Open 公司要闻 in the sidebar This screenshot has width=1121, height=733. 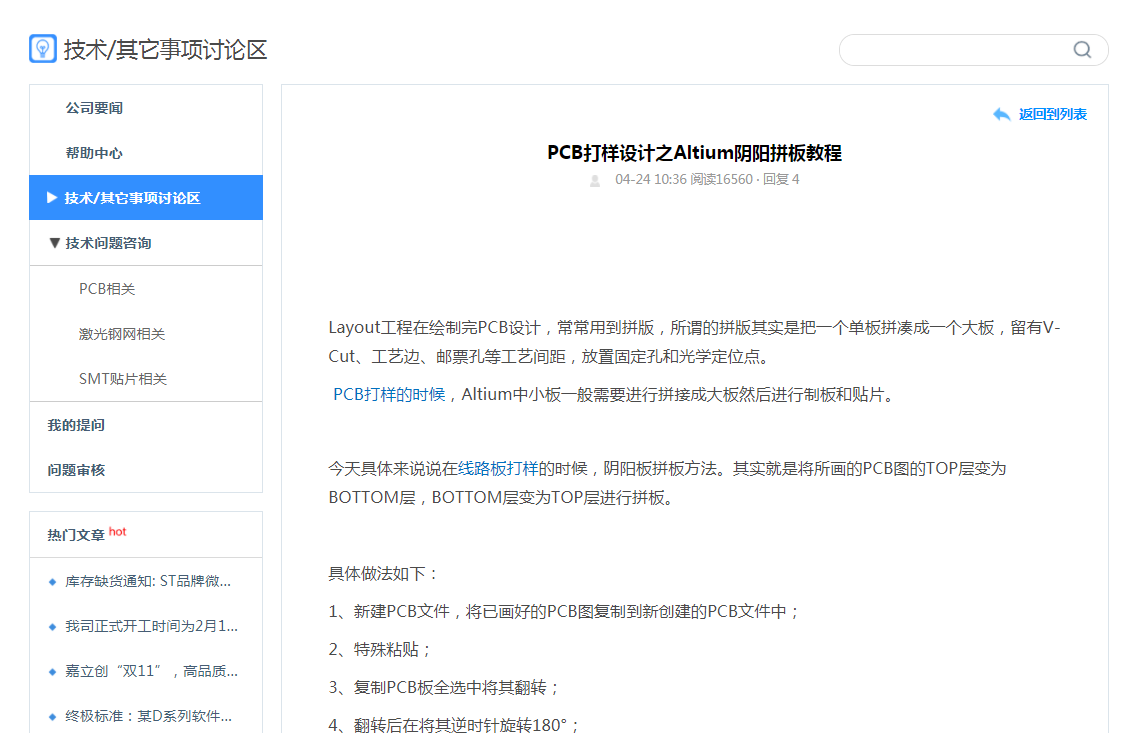pyautogui.click(x=94, y=108)
